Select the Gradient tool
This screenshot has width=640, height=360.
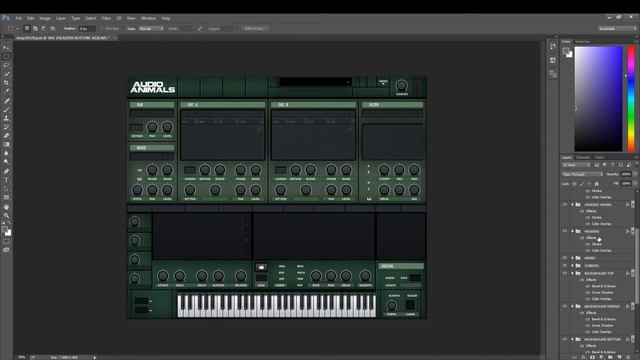tap(6, 144)
